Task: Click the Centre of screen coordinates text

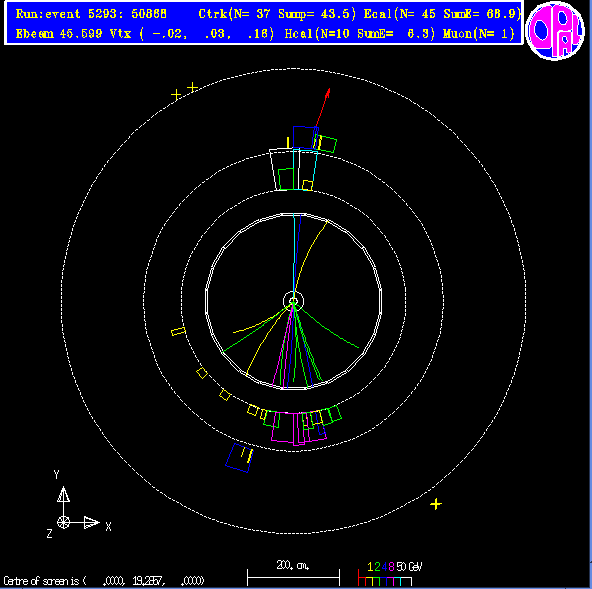Action: (104, 580)
